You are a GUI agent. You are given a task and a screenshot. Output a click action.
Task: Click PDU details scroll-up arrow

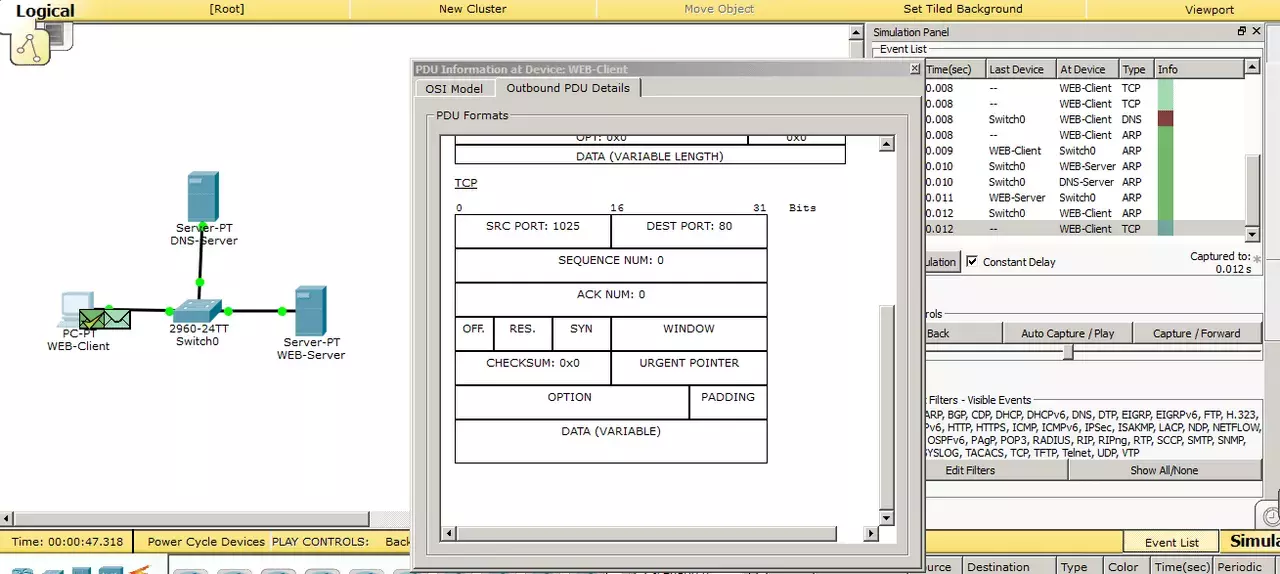click(x=885, y=144)
